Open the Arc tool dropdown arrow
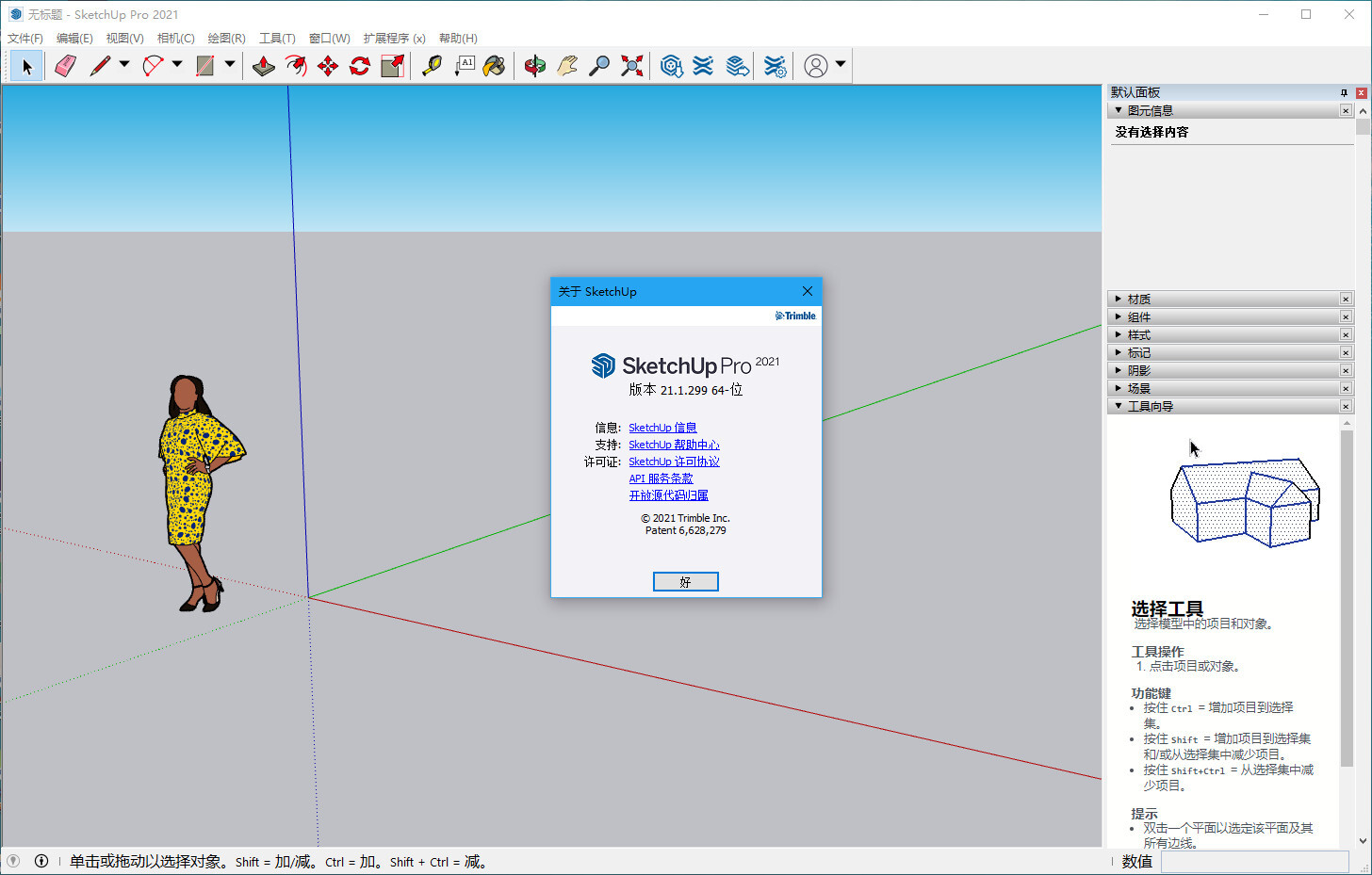This screenshot has width=1372, height=875. (177, 65)
